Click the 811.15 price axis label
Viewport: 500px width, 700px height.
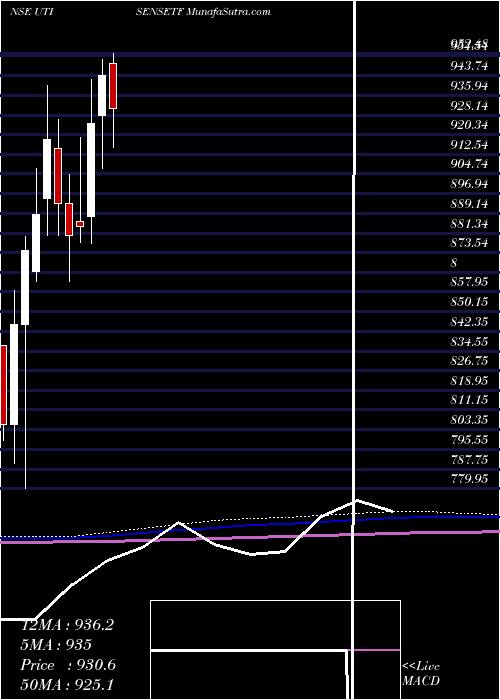tap(469, 400)
